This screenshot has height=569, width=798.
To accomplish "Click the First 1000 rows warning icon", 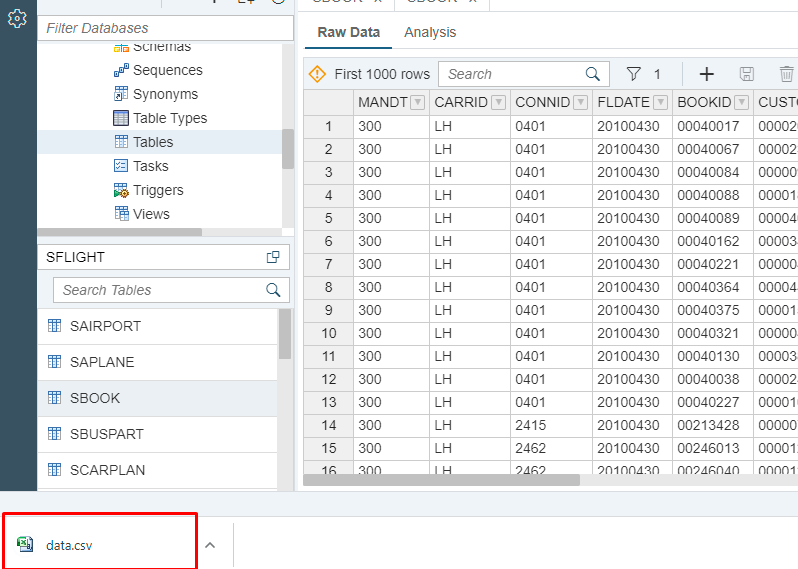I will 317,74.
